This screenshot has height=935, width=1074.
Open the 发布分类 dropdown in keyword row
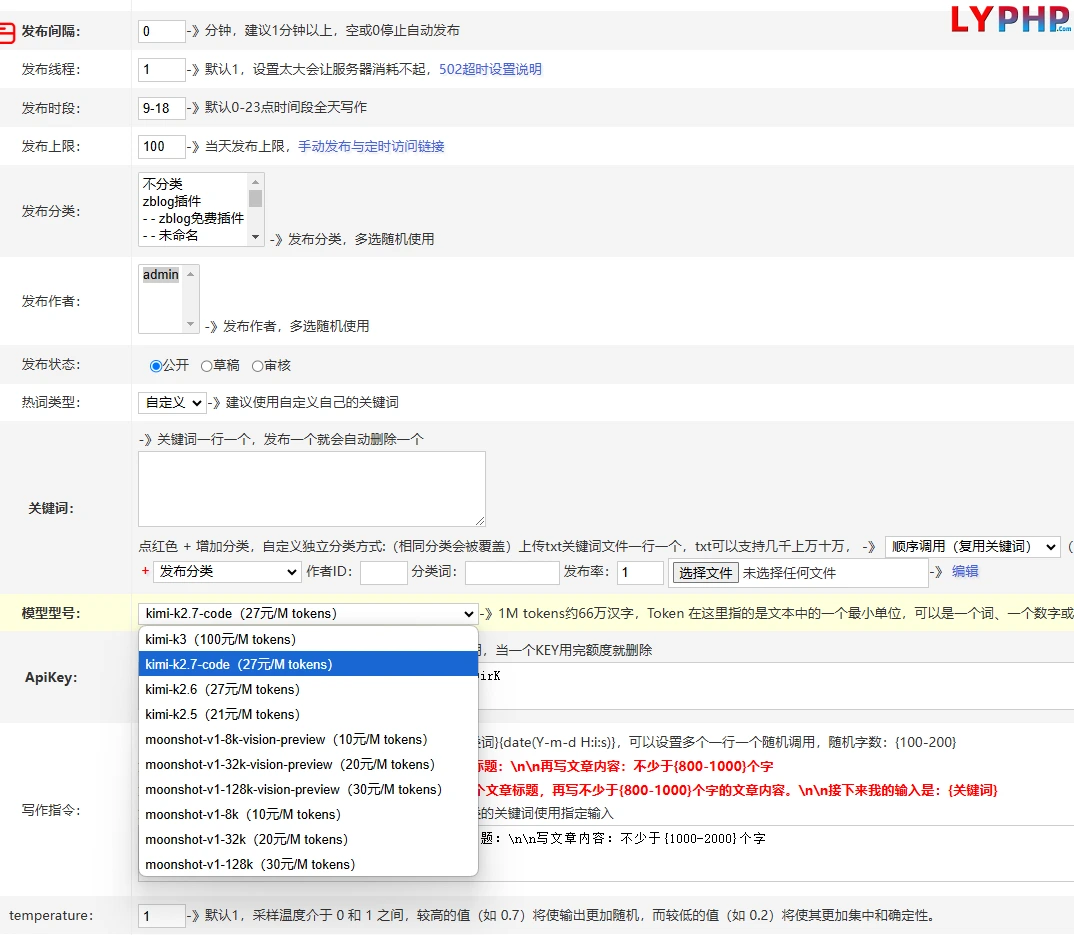(x=226, y=571)
